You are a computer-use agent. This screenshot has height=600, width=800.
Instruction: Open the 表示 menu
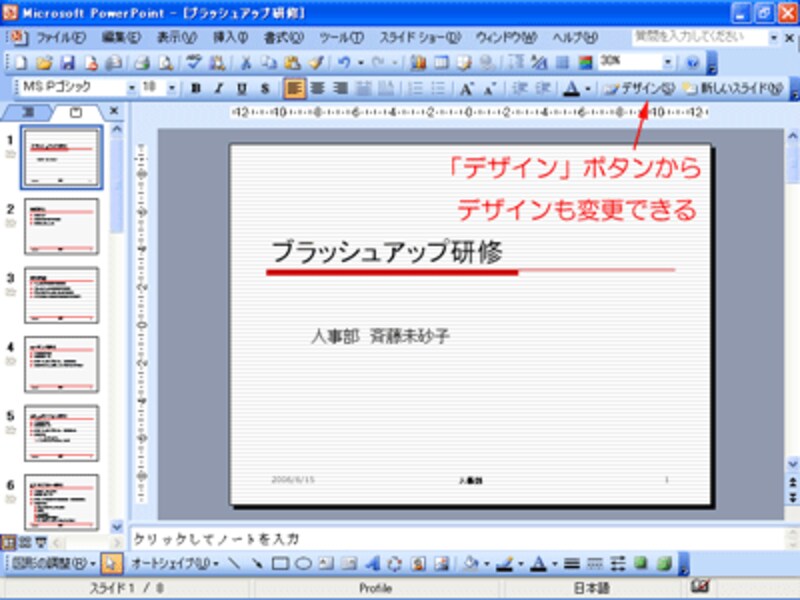(177, 37)
